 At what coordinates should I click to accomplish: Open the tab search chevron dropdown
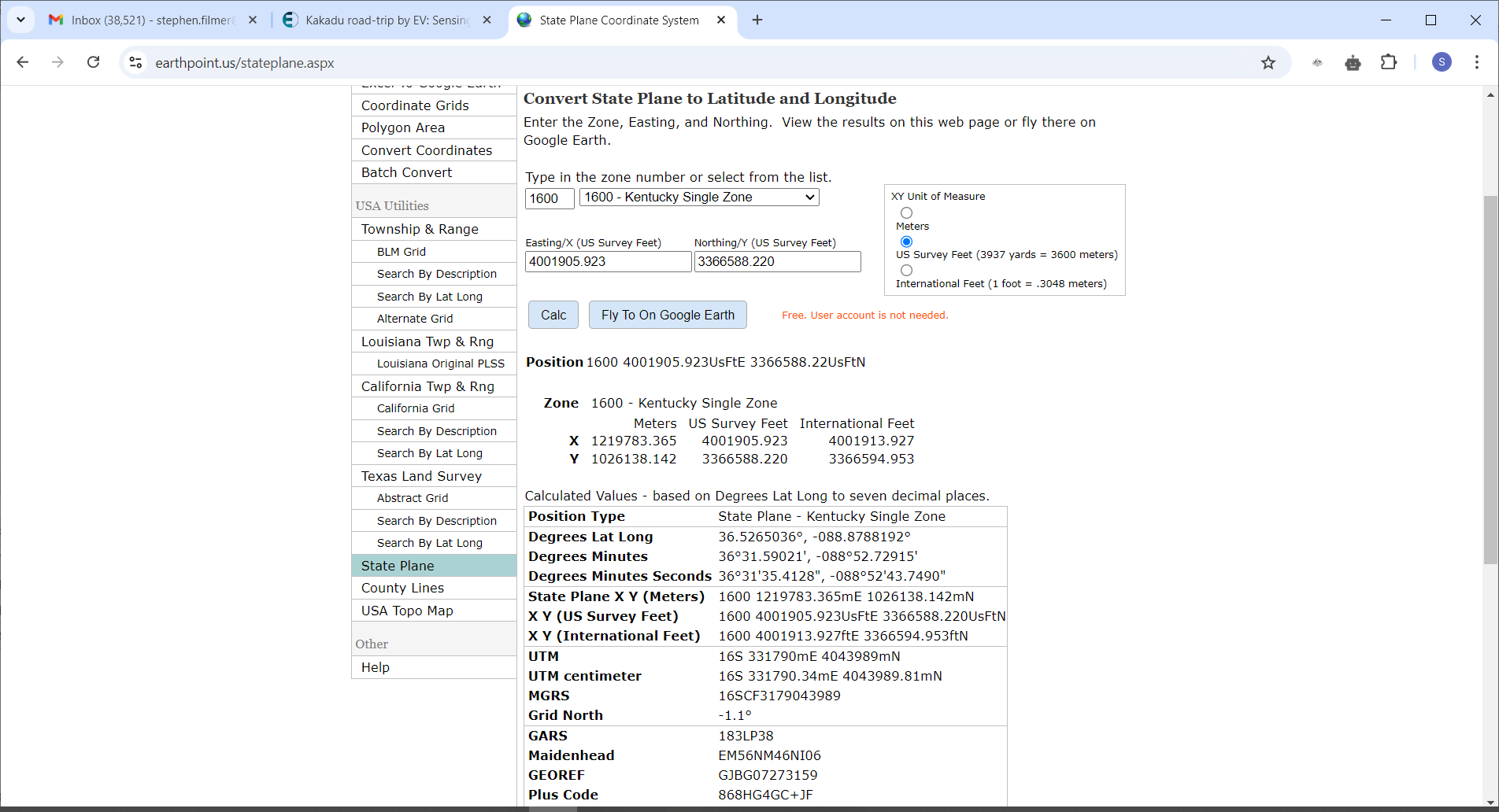tap(20, 20)
